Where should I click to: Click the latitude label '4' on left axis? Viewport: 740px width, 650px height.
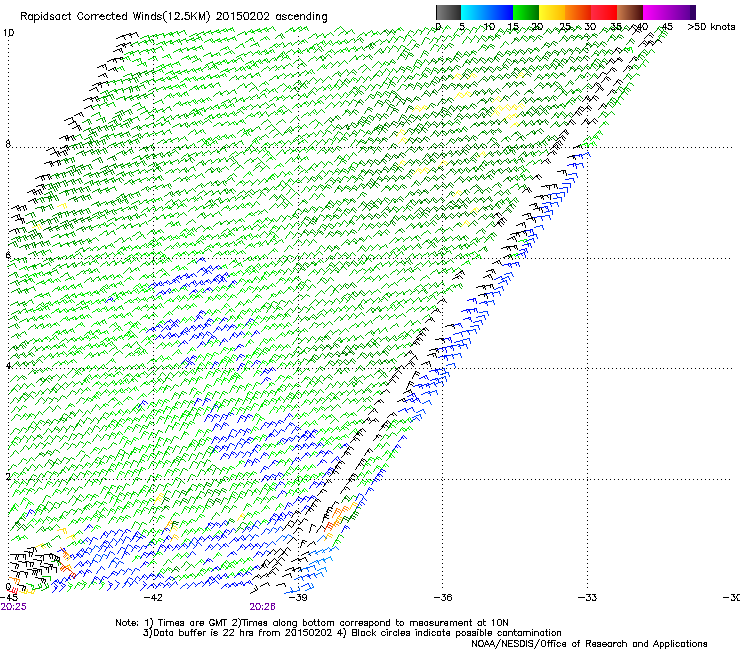(8, 365)
